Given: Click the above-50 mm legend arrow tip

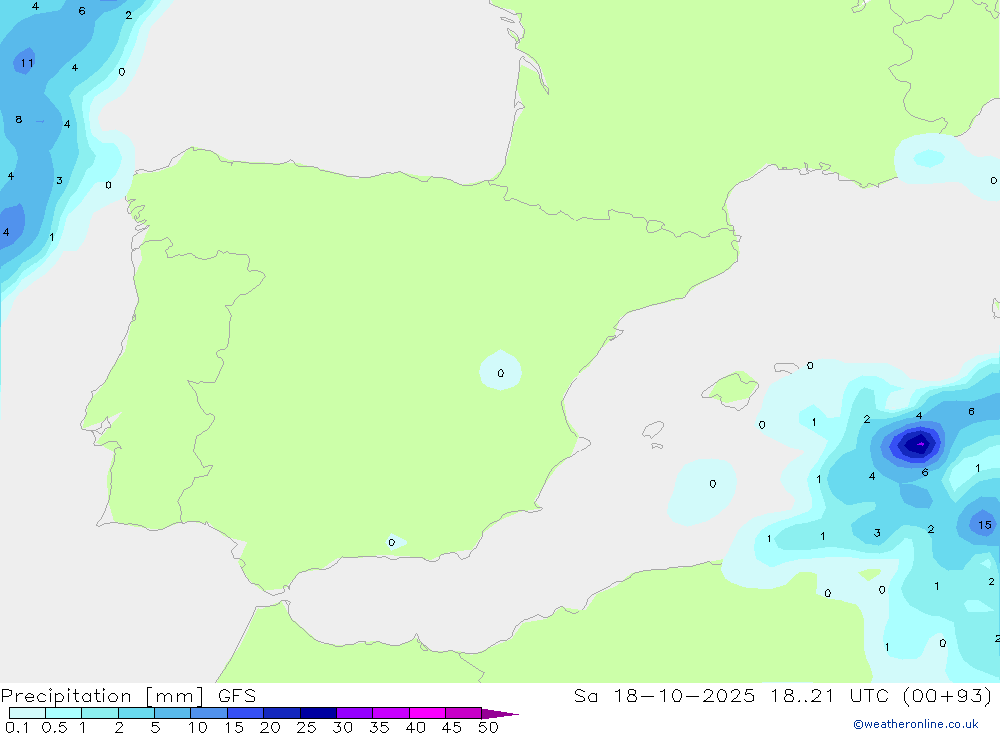Looking at the screenshot, I should click(499, 713).
